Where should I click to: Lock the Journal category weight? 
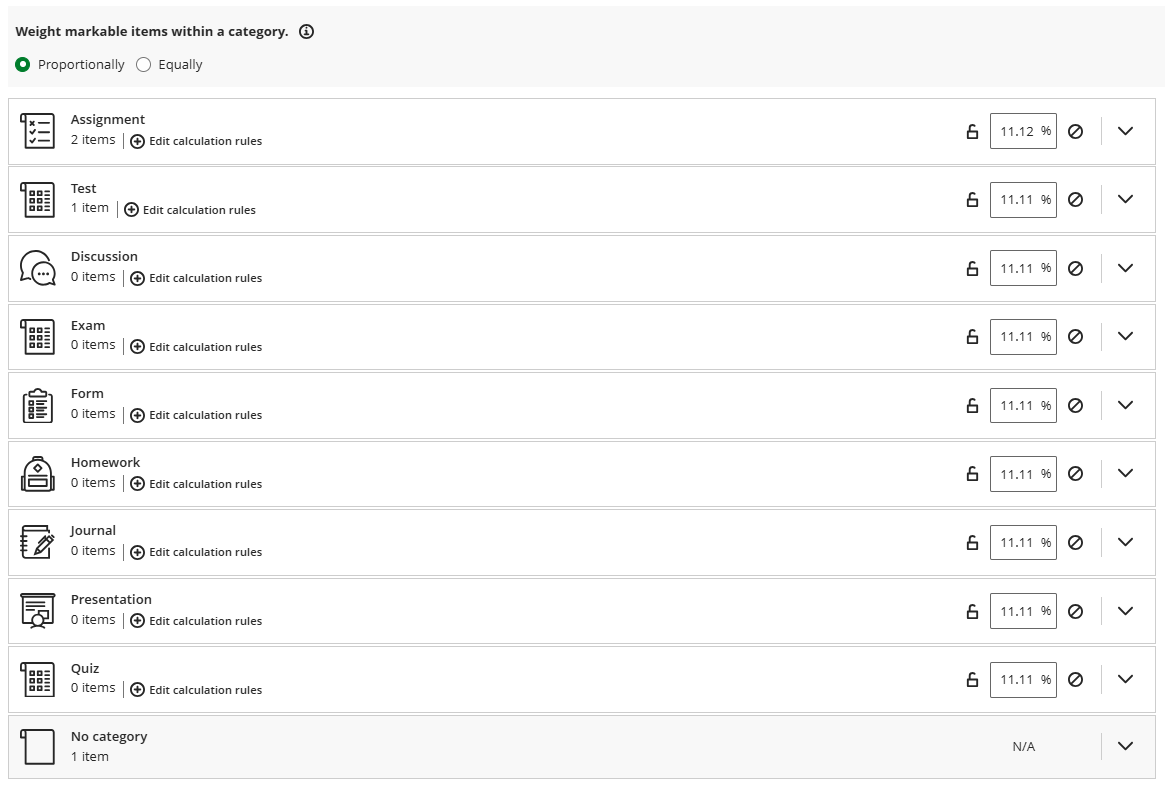(x=972, y=543)
